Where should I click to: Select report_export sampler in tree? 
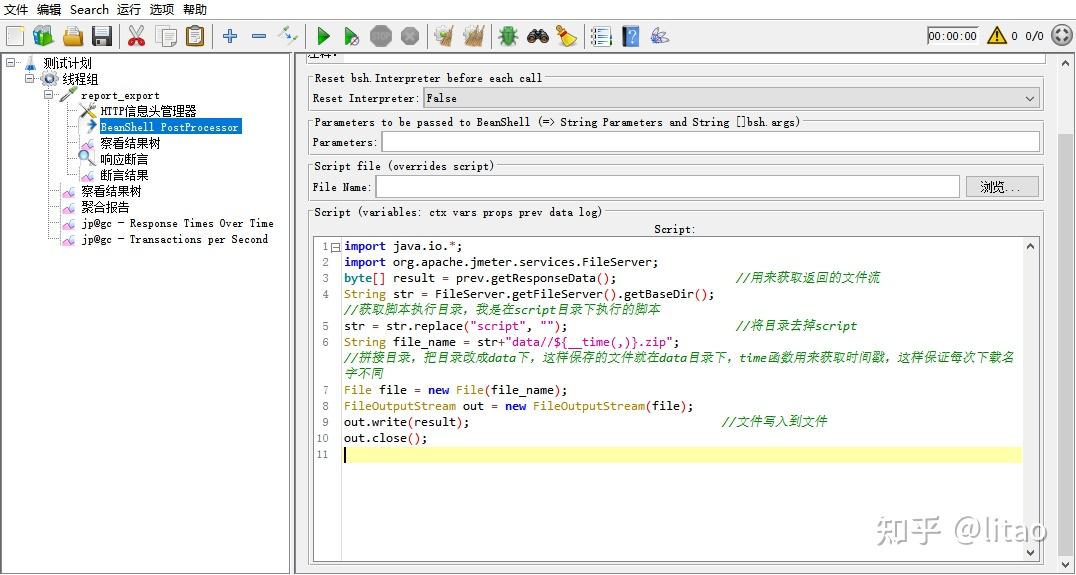click(120, 95)
